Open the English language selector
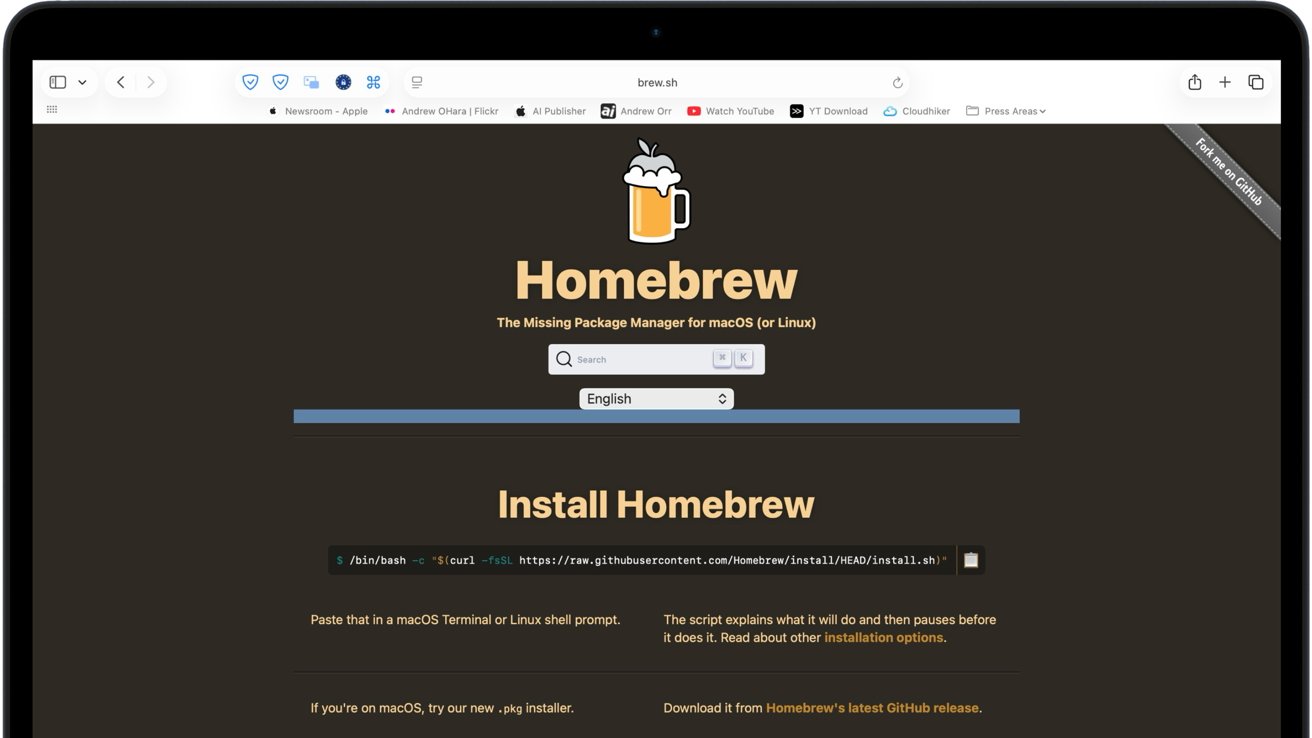Screen dimensions: 1312x738 pyautogui.click(x=656, y=398)
